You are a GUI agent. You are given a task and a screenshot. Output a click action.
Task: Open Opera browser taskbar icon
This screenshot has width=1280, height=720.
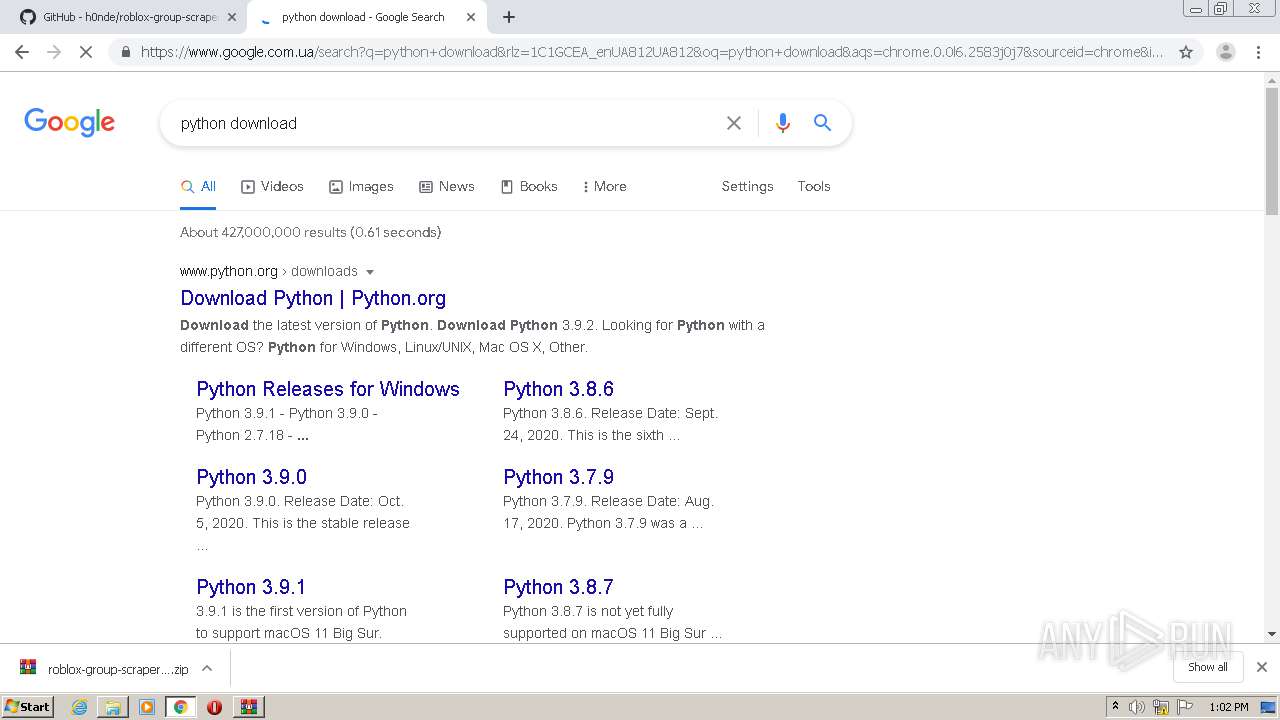[214, 707]
